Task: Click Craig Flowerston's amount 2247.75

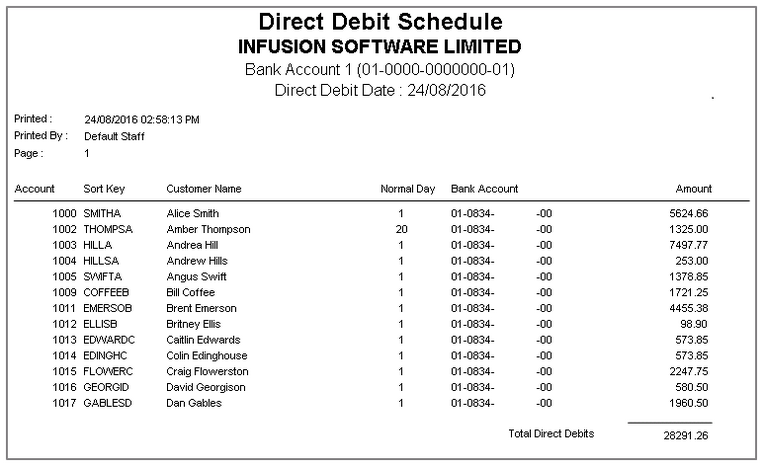Action: coord(689,371)
